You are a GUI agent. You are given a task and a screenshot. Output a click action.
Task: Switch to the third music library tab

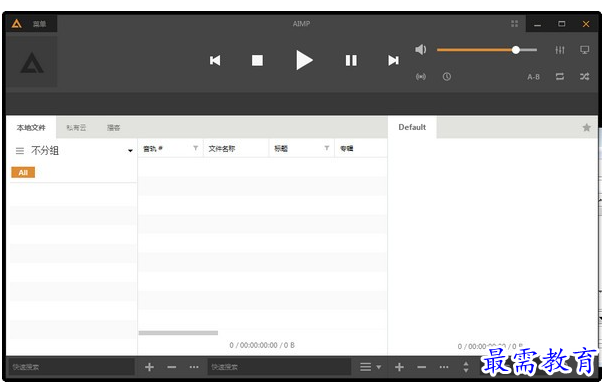(113, 128)
